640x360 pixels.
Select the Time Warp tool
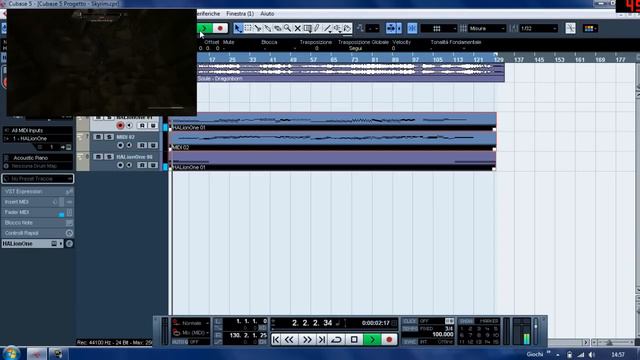(x=307, y=28)
